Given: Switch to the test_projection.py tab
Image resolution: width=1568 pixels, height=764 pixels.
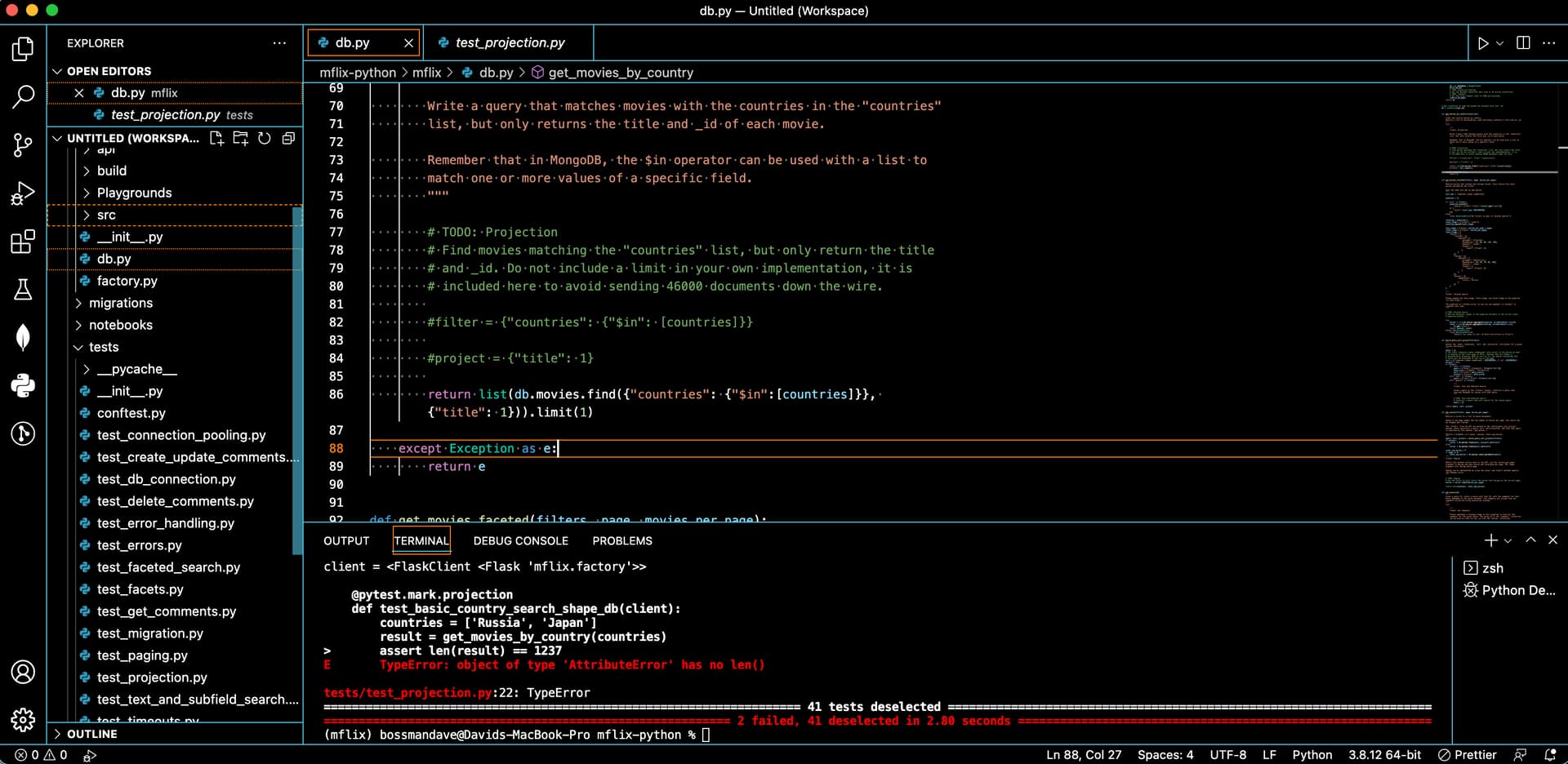Looking at the screenshot, I should 506,42.
